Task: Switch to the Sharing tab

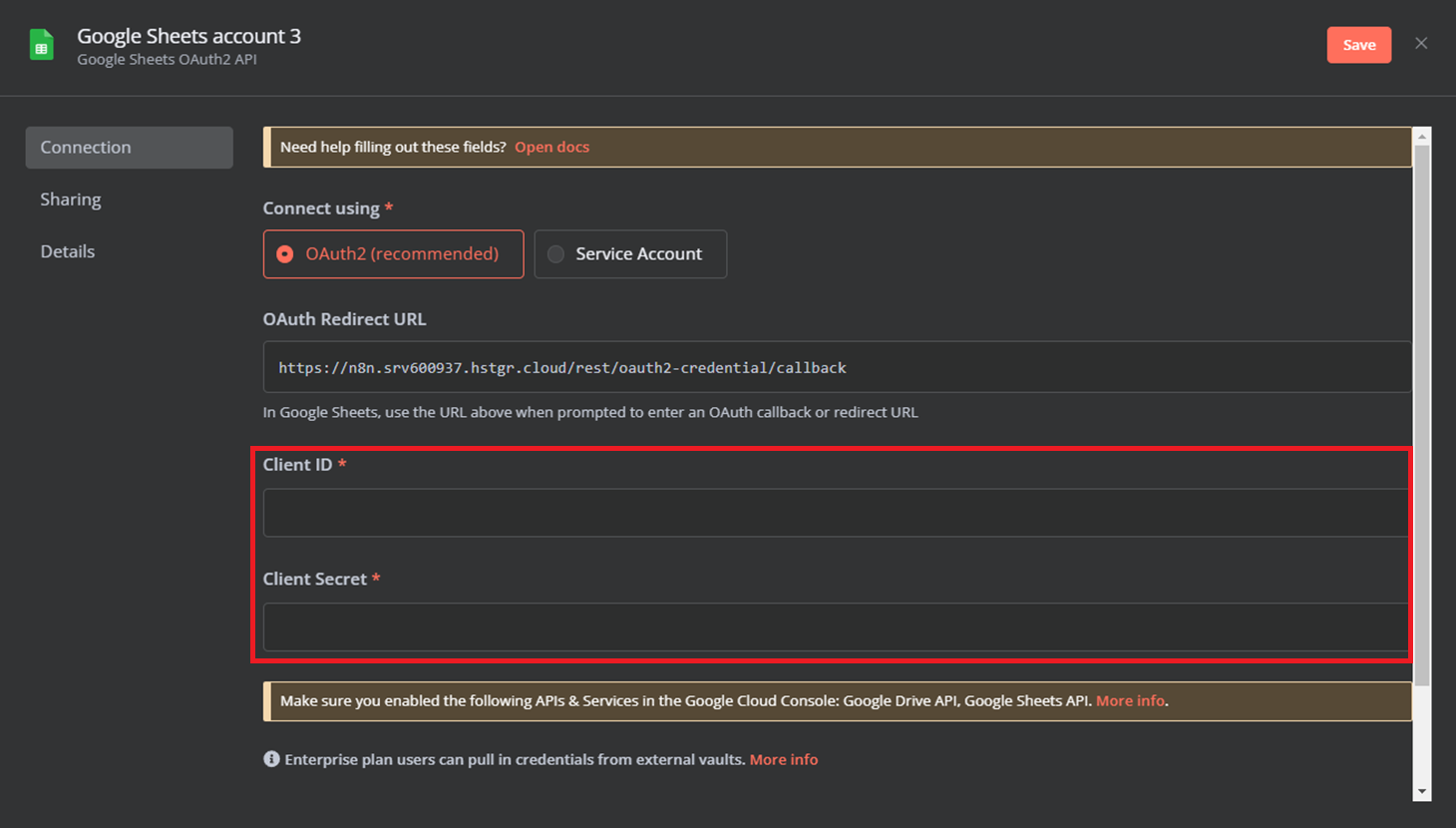Action: (71, 199)
